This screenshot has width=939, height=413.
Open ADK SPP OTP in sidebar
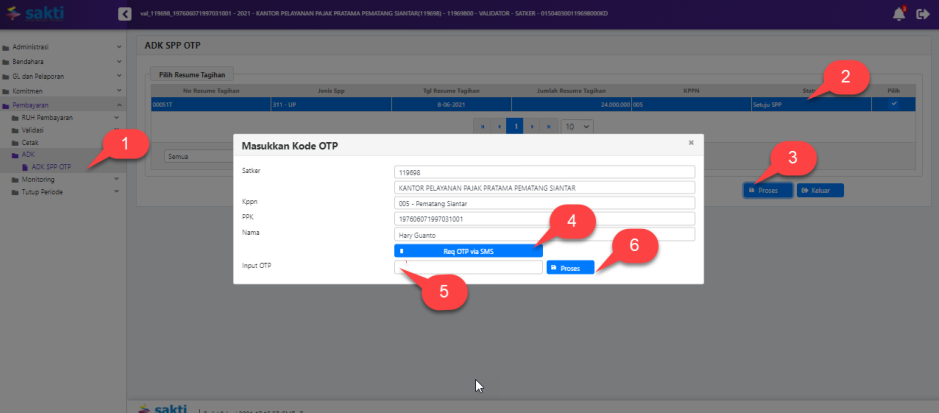tap(52, 167)
